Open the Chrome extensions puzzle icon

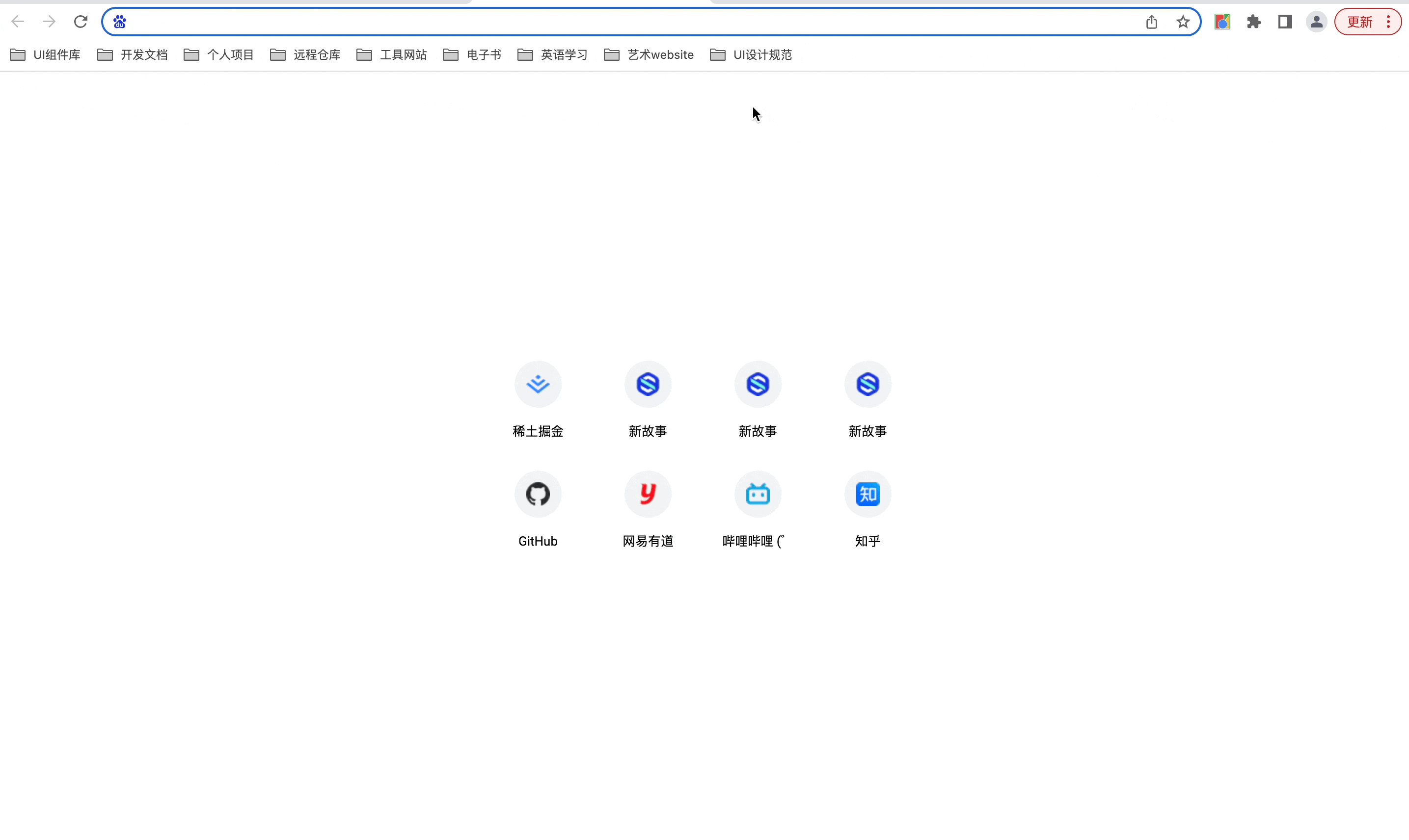pyautogui.click(x=1253, y=22)
